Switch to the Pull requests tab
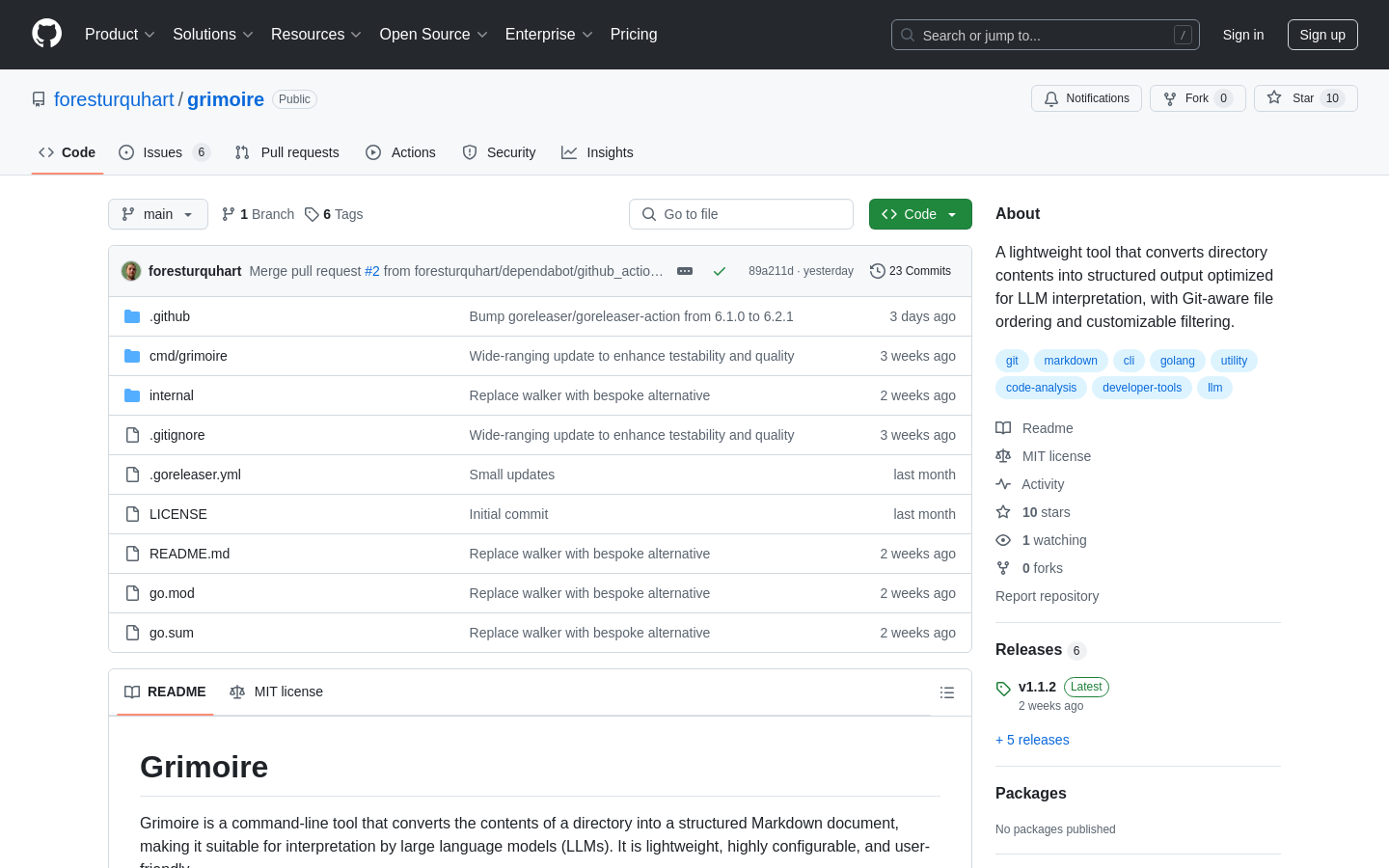The width and height of the screenshot is (1389, 868). [286, 152]
